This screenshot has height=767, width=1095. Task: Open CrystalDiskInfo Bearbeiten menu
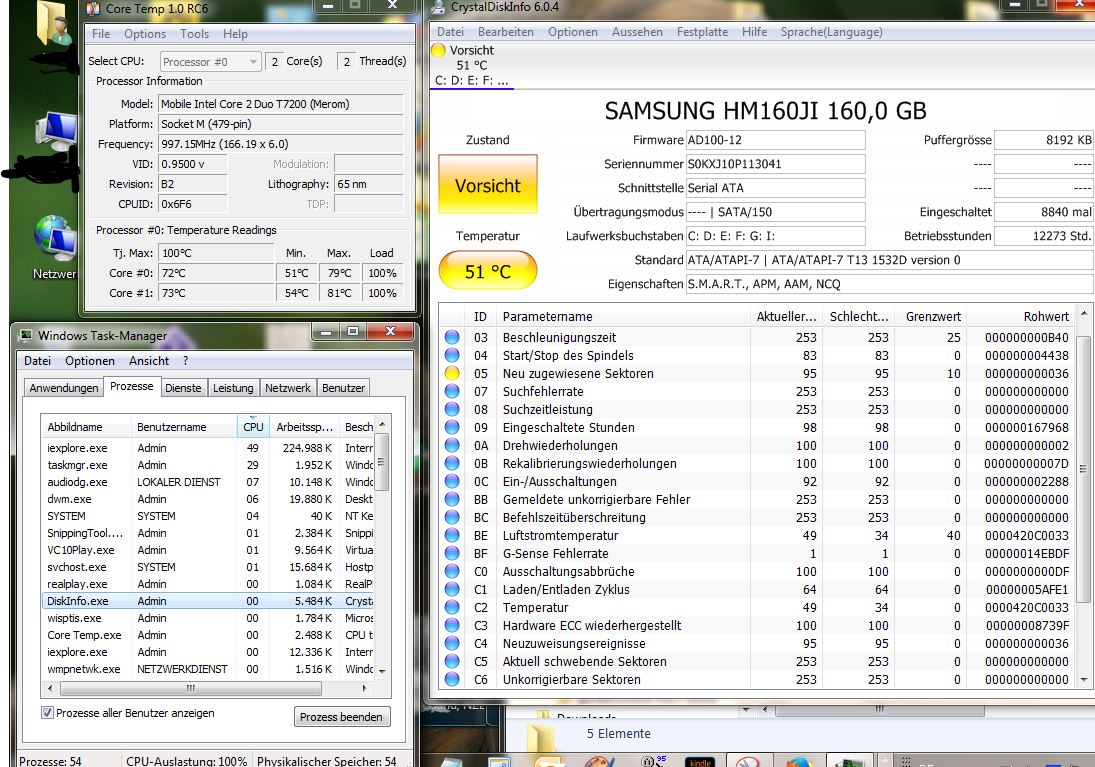click(x=506, y=32)
